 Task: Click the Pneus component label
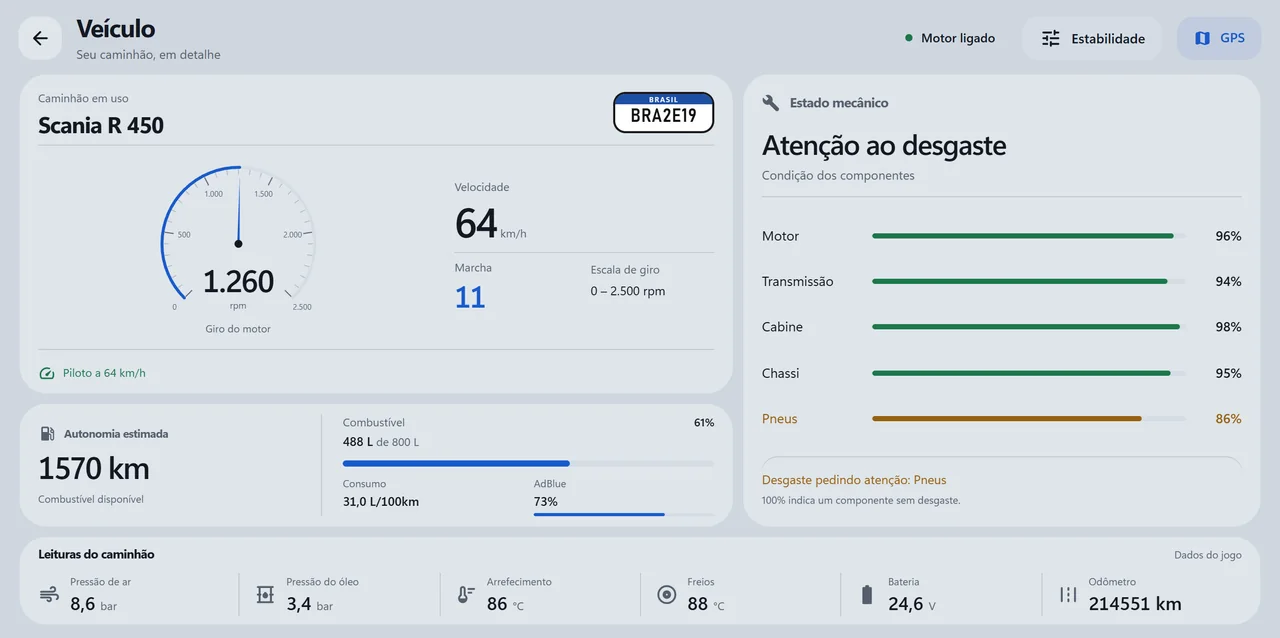[x=780, y=419]
